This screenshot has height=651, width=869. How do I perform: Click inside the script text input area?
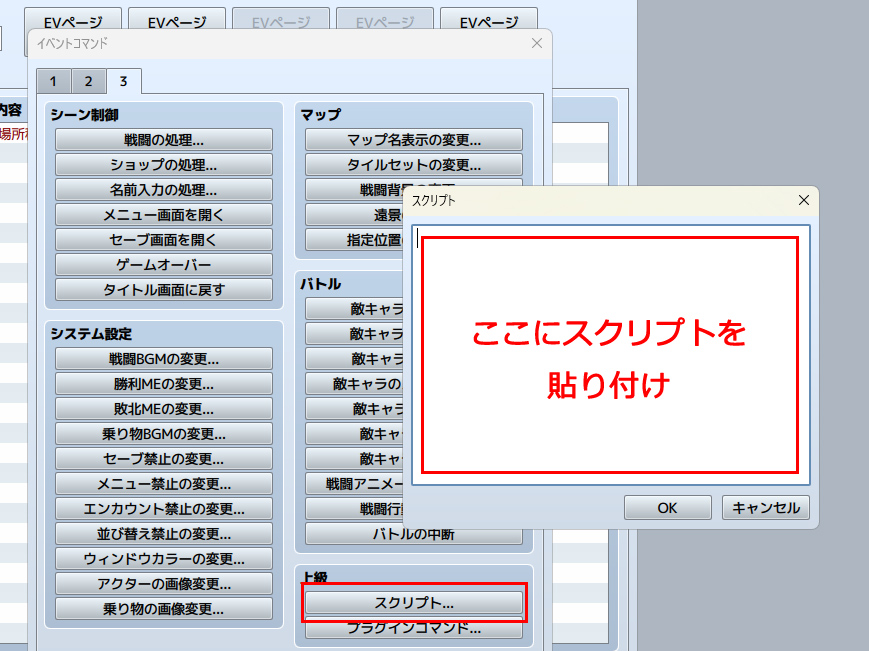pos(609,354)
